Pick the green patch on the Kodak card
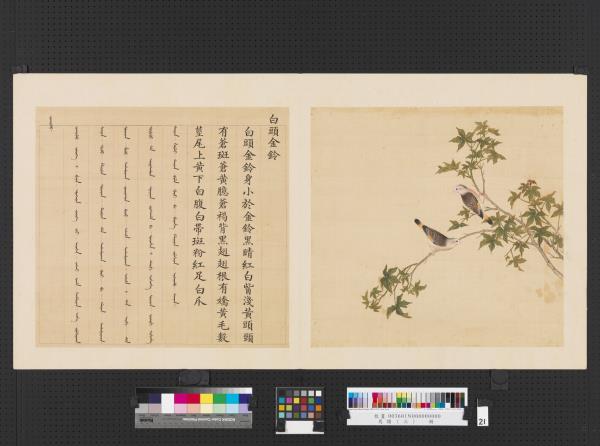The height and width of the screenshot is (446, 600). click(219, 399)
